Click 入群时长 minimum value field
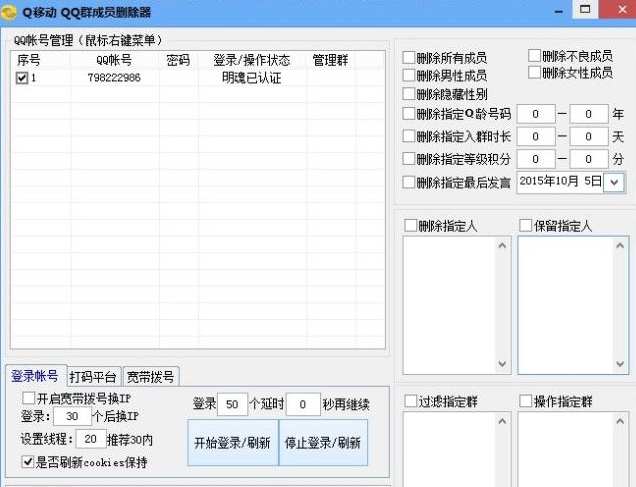 click(x=535, y=136)
